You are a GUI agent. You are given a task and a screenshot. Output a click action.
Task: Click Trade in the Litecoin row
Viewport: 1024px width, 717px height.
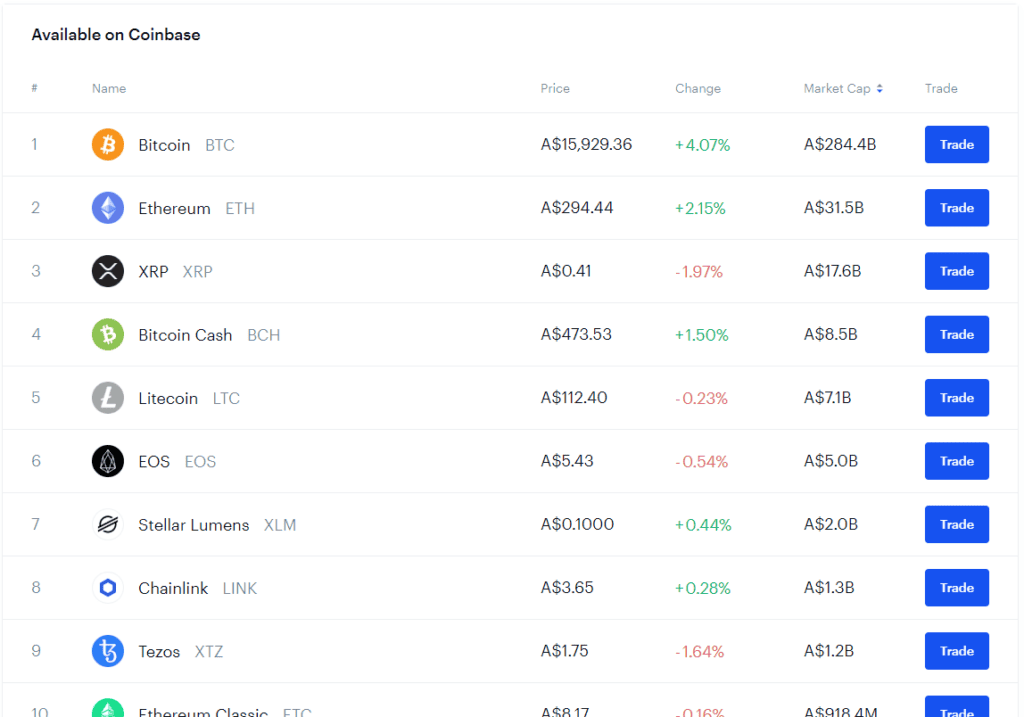point(957,398)
